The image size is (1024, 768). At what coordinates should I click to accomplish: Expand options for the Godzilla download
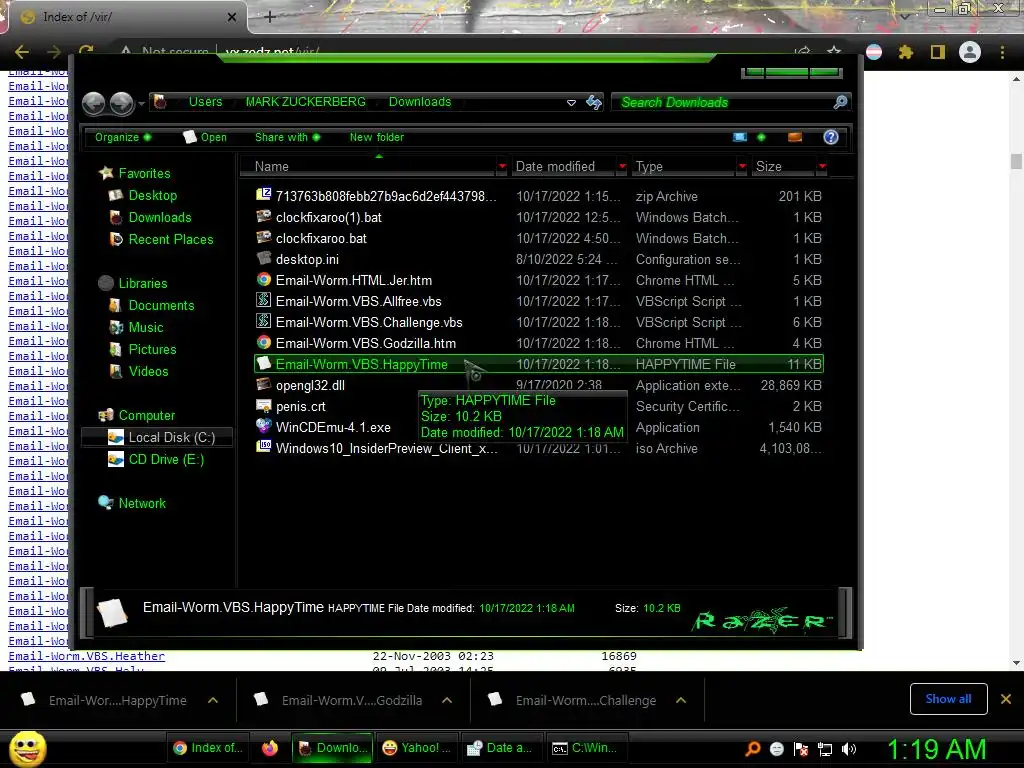click(447, 700)
